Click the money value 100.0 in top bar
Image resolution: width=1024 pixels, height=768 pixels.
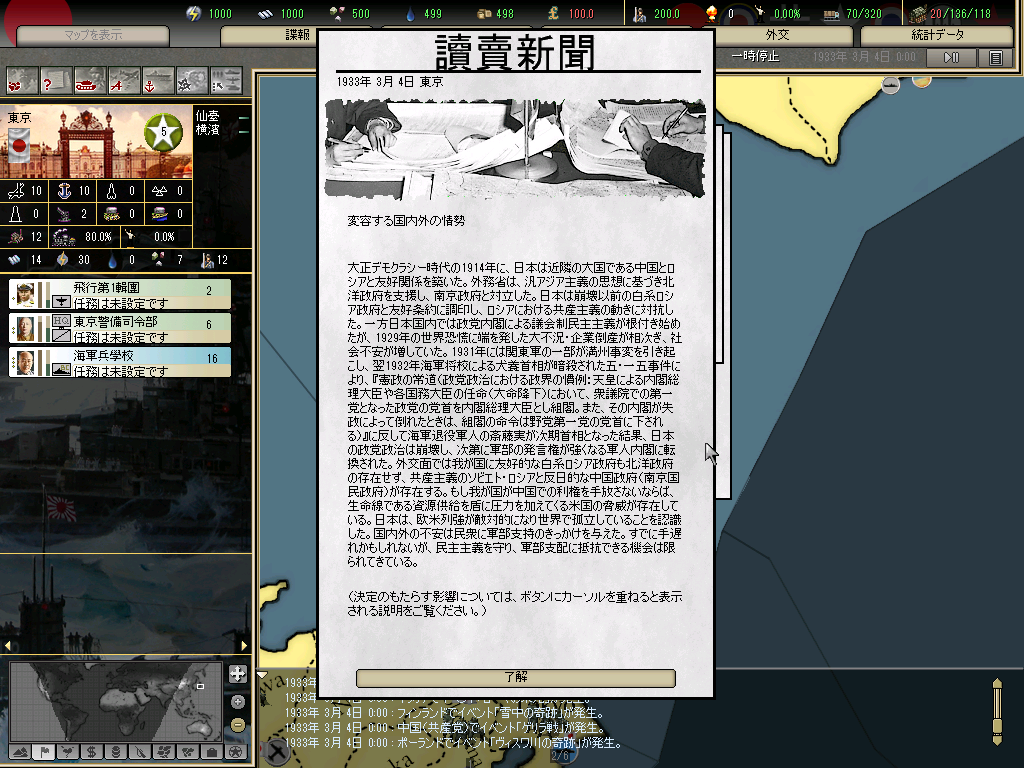[x=581, y=14]
